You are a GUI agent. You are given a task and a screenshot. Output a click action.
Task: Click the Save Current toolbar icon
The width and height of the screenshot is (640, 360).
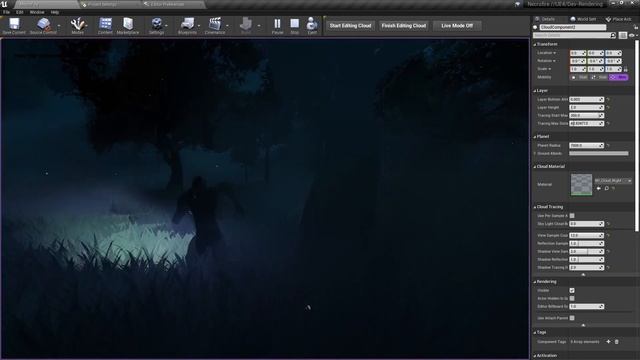pyautogui.click(x=14, y=25)
